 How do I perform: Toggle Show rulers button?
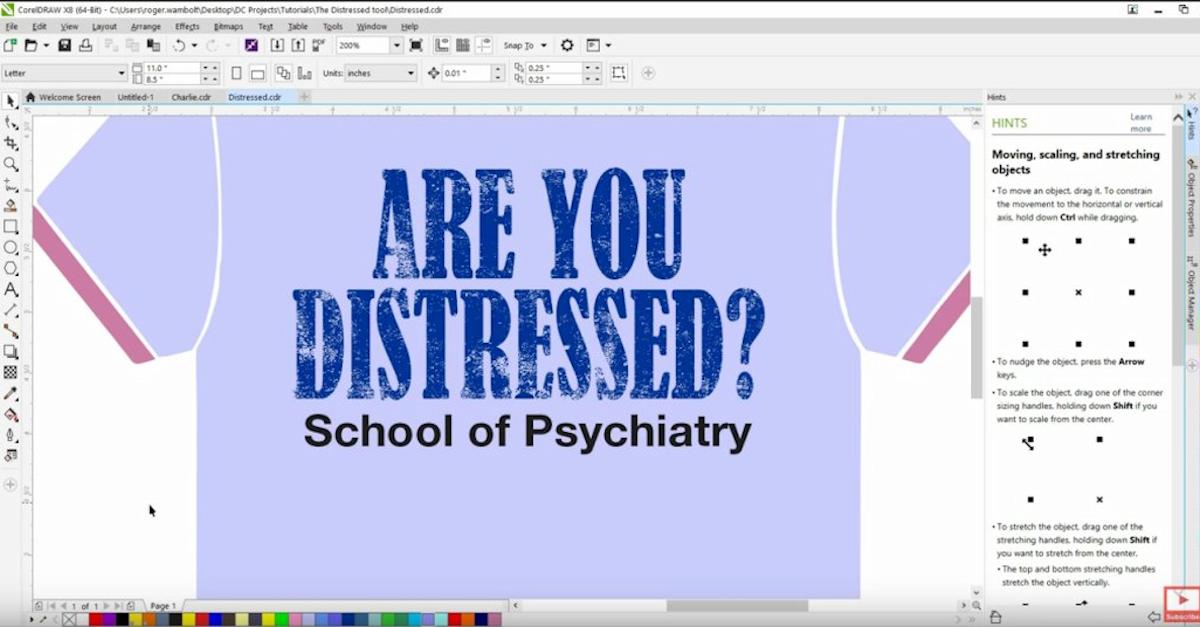click(x=441, y=46)
